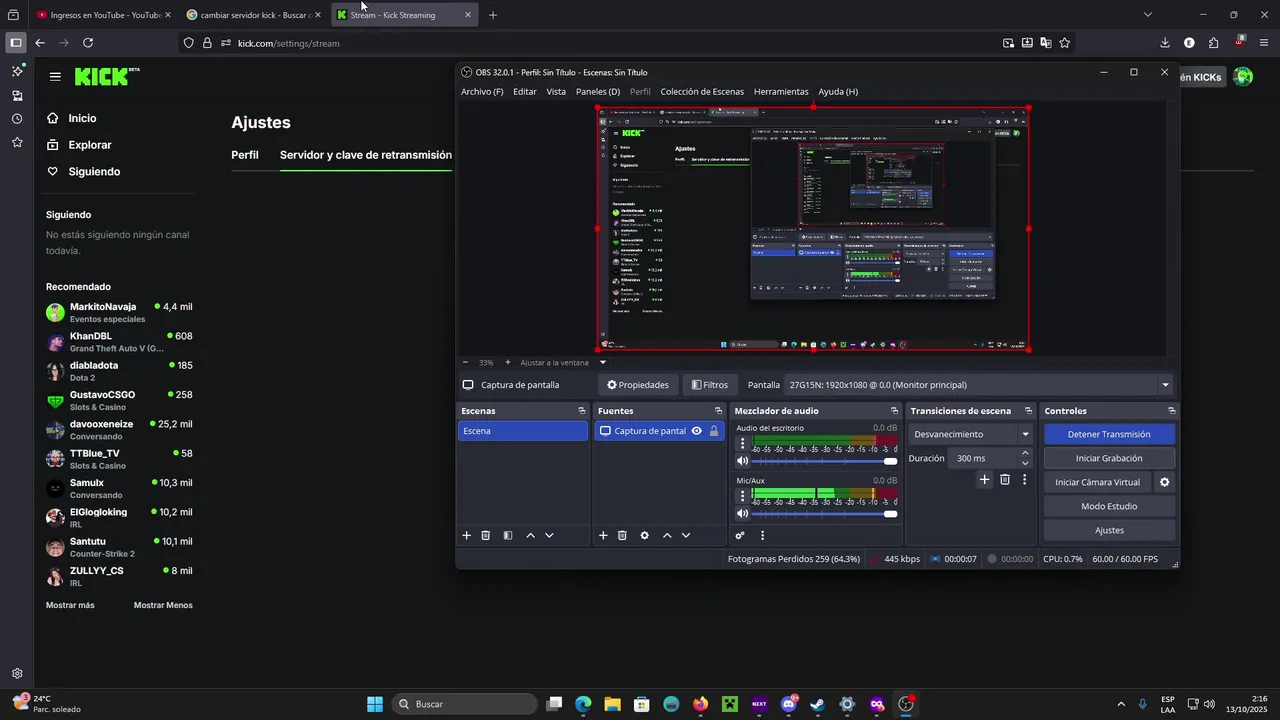Move scene down in Escenas panel
Viewport: 1280px width, 720px height.
coord(549,536)
